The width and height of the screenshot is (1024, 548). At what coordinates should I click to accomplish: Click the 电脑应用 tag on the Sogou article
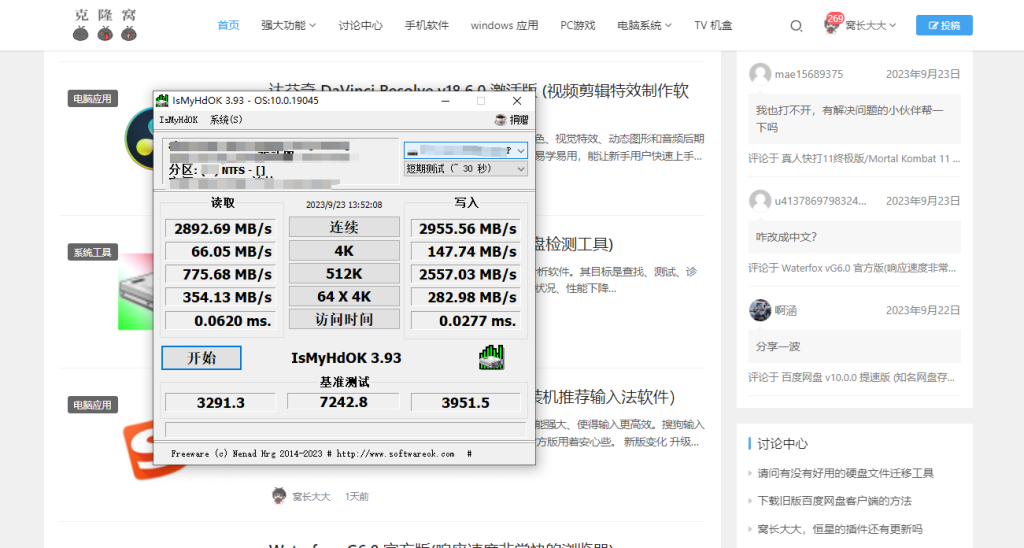(93, 405)
